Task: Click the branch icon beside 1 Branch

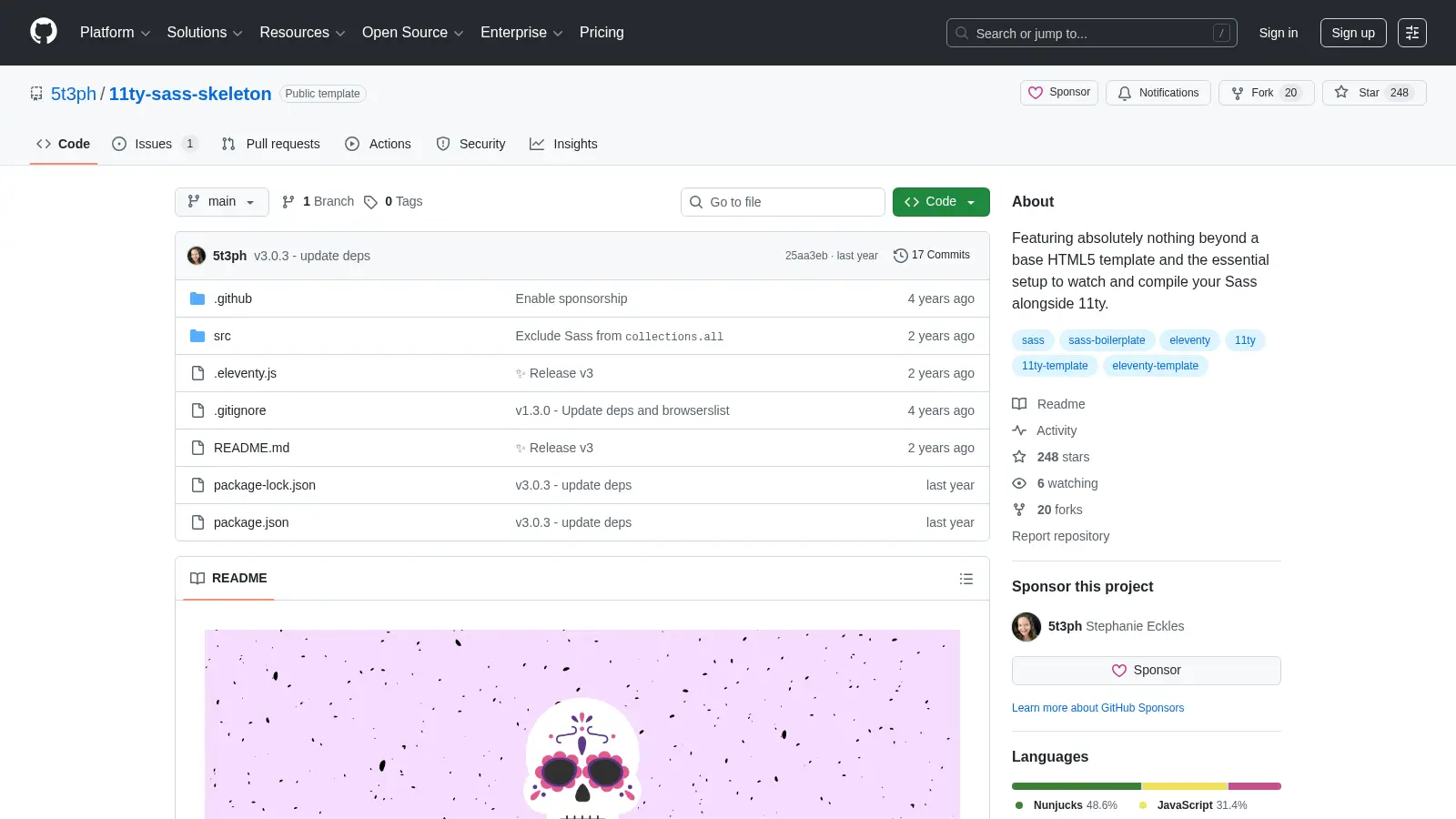Action: (288, 202)
